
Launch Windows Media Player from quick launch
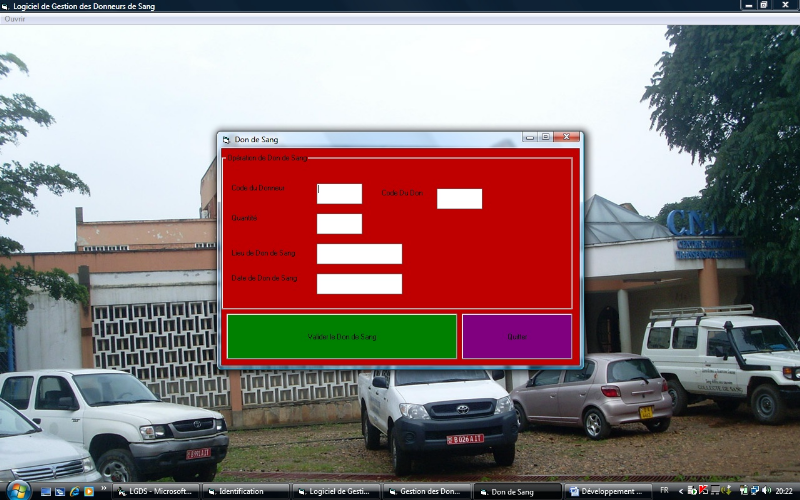89,492
